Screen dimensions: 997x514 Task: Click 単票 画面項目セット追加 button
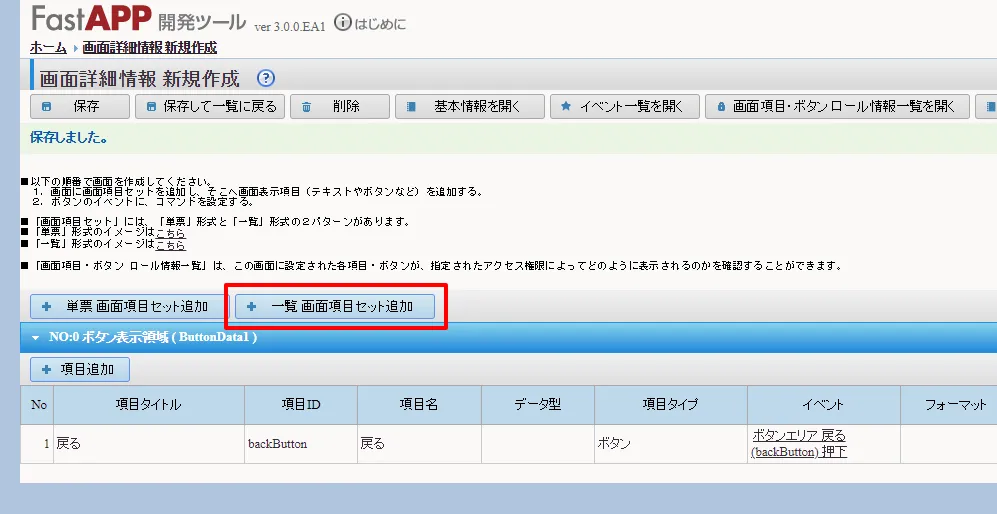(x=129, y=307)
